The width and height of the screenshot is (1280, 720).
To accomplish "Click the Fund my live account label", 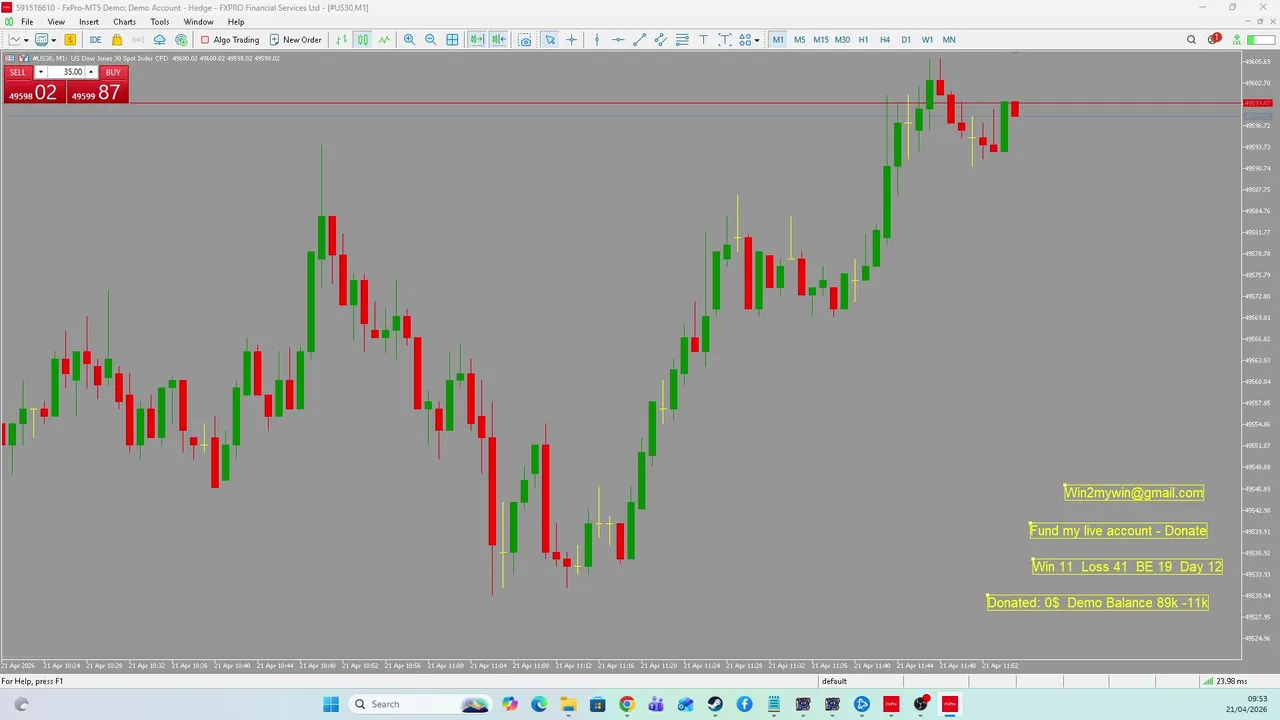I will pos(1118,530).
